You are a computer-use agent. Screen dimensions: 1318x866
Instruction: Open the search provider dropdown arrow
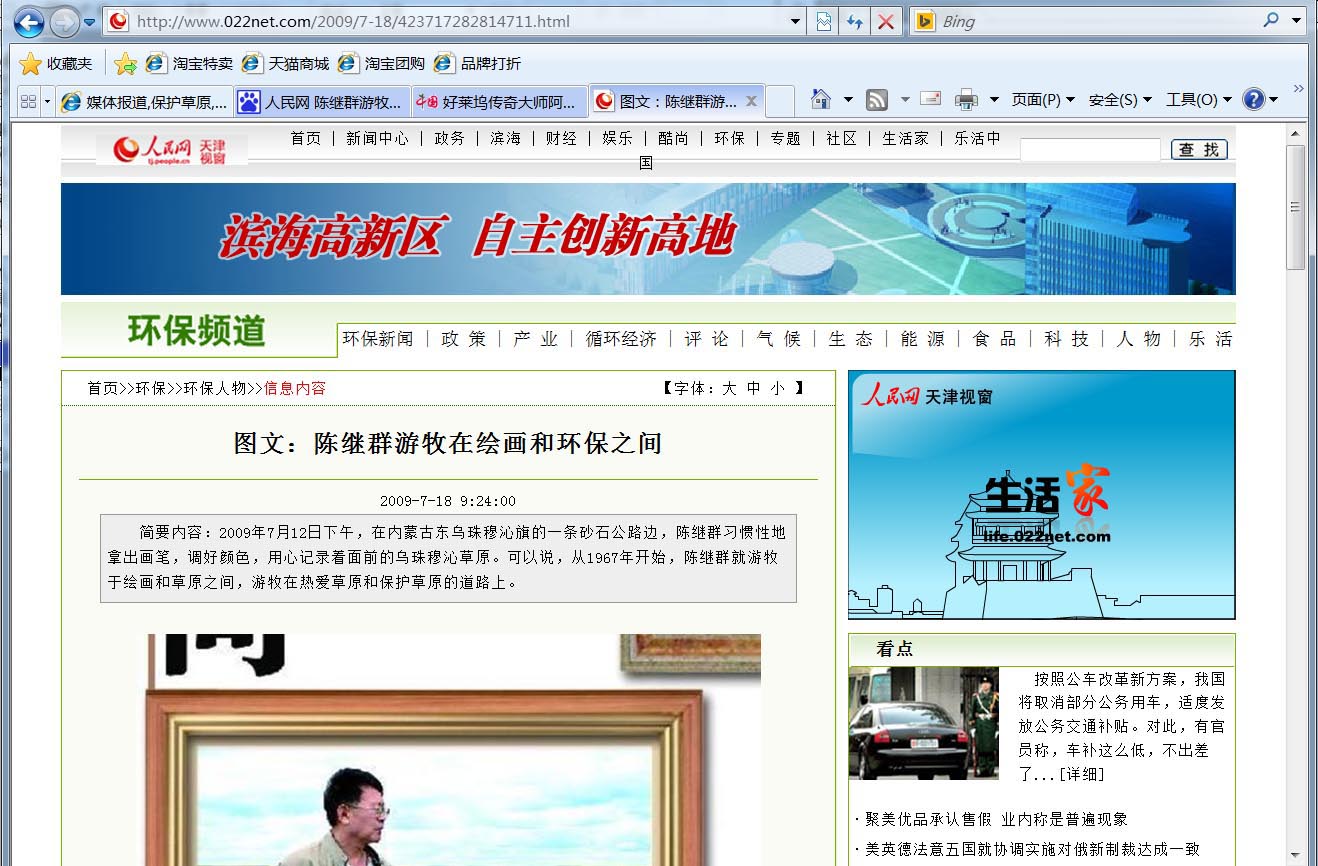(x=1296, y=21)
